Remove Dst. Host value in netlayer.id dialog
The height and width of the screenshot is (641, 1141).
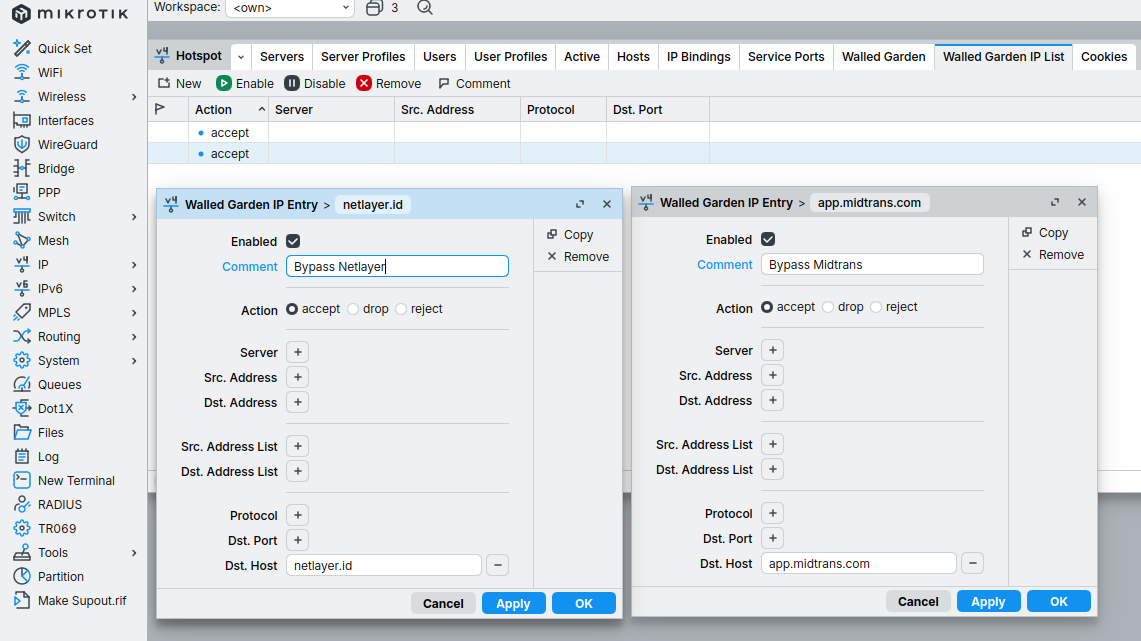click(x=498, y=565)
